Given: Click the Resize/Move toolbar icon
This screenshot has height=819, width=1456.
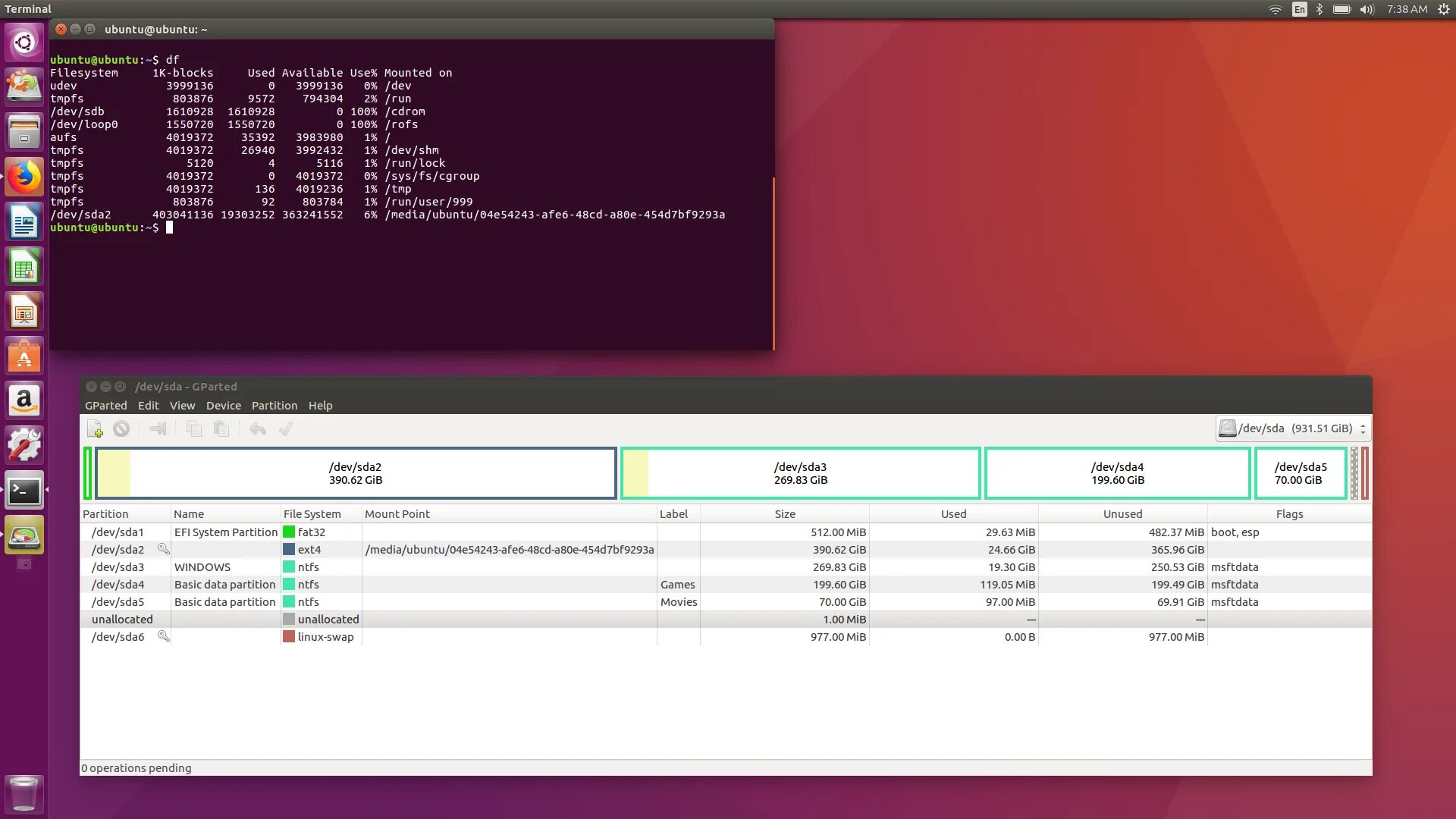Looking at the screenshot, I should (x=158, y=429).
